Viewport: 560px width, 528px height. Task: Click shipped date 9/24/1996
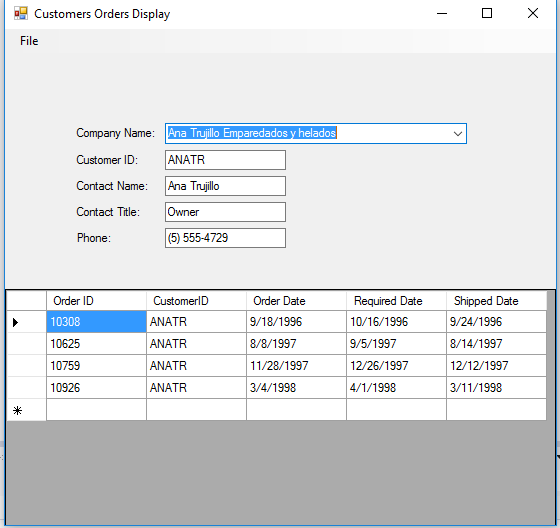point(496,322)
